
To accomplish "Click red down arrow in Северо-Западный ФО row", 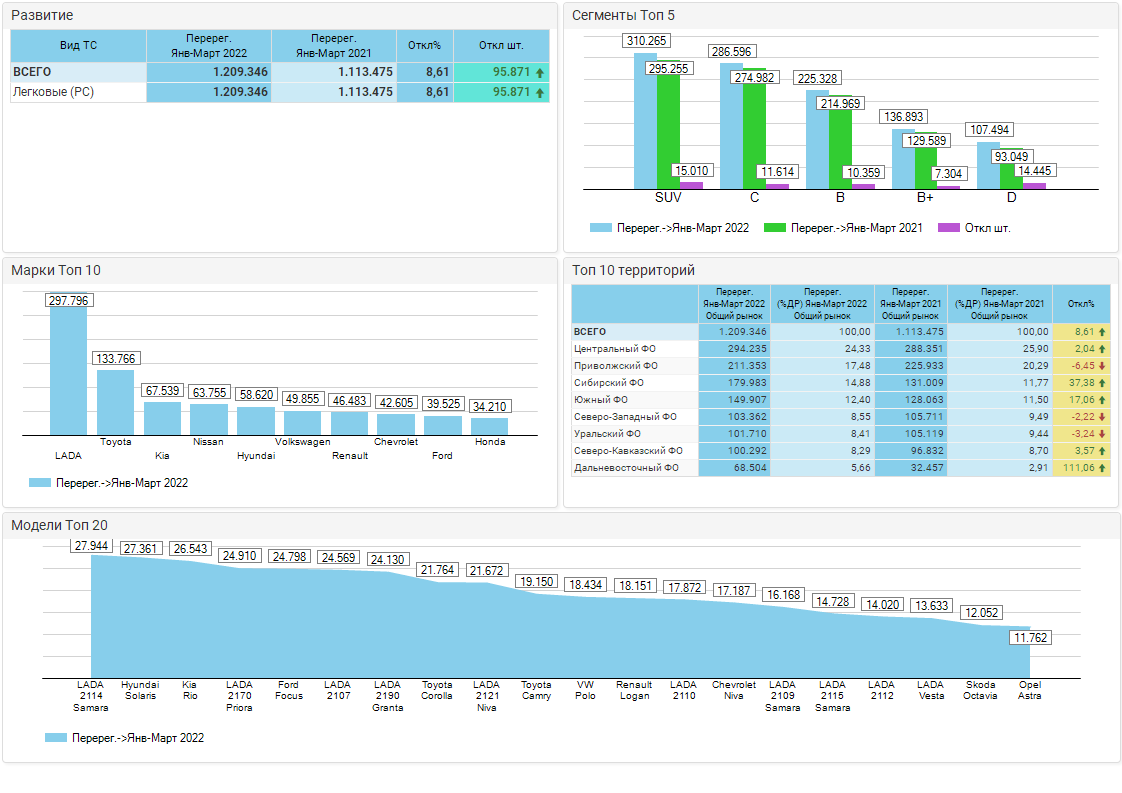I will tap(1102, 417).
